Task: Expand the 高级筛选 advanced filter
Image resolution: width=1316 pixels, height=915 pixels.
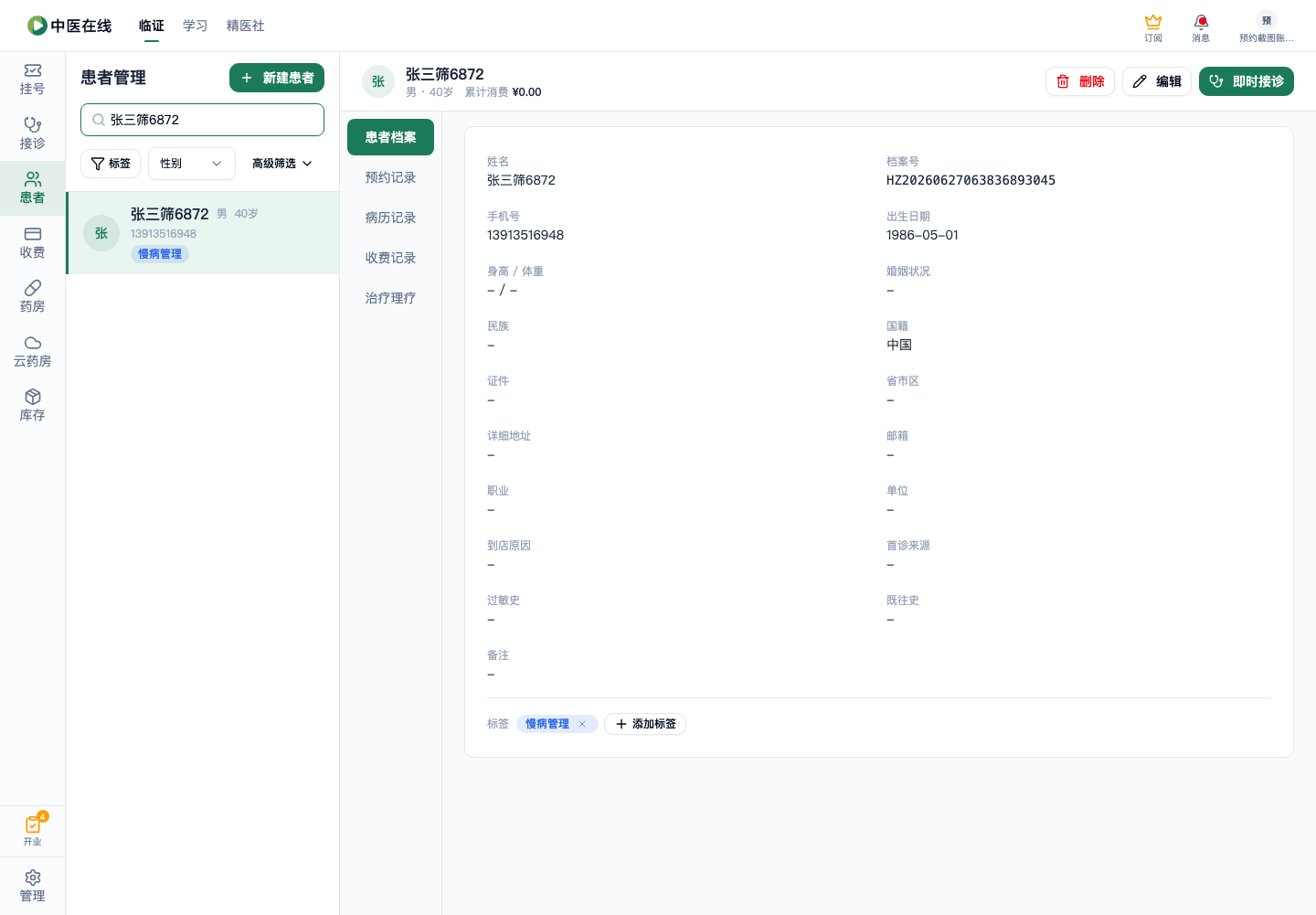Action: pyautogui.click(x=282, y=164)
